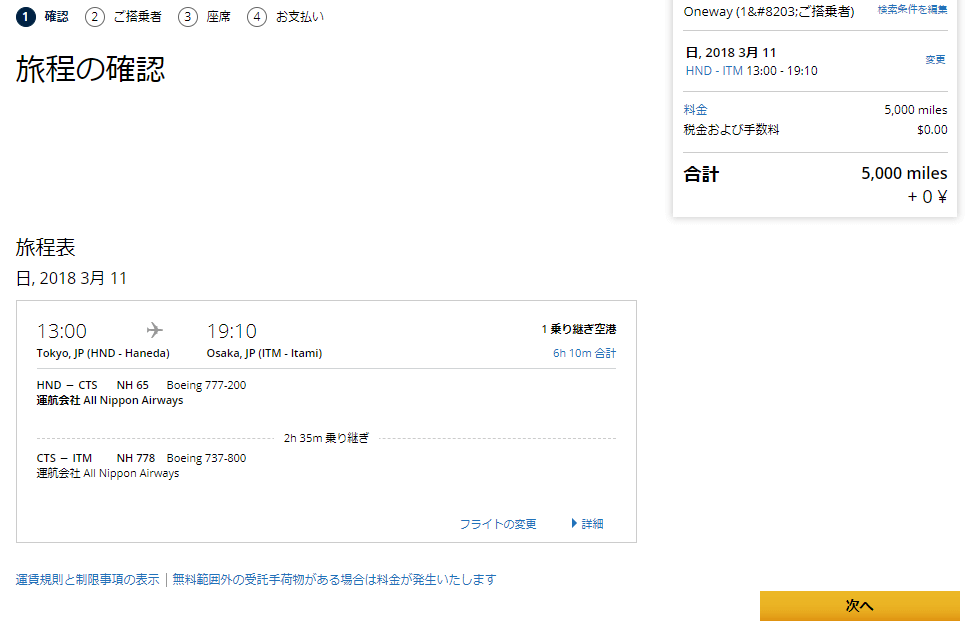973x629 pixels.
Task: Open the 無料範囲外の受託手荷物 baggage fee link
Action: 334,580
